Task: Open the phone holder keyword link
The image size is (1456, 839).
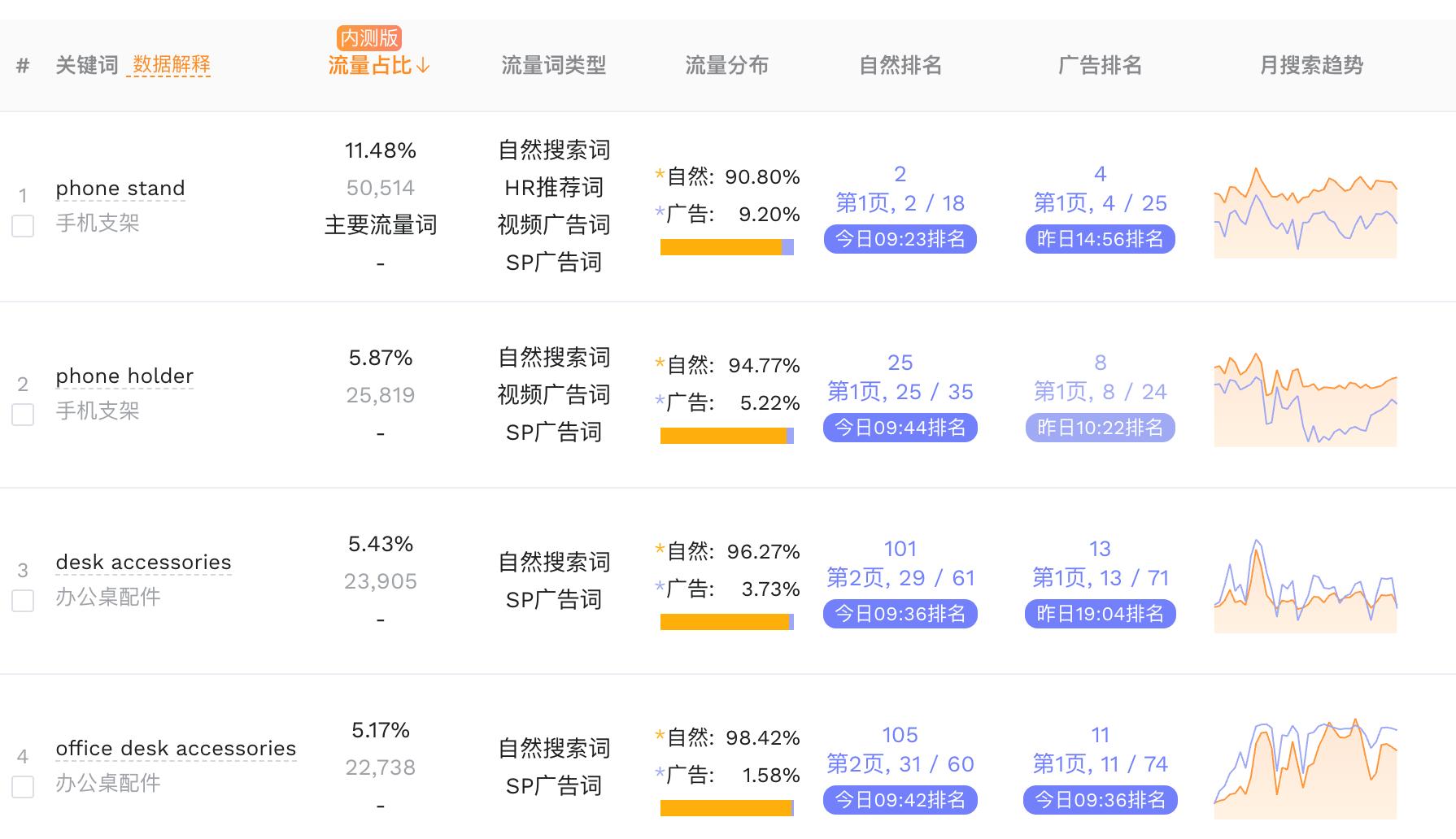Action: [x=124, y=376]
